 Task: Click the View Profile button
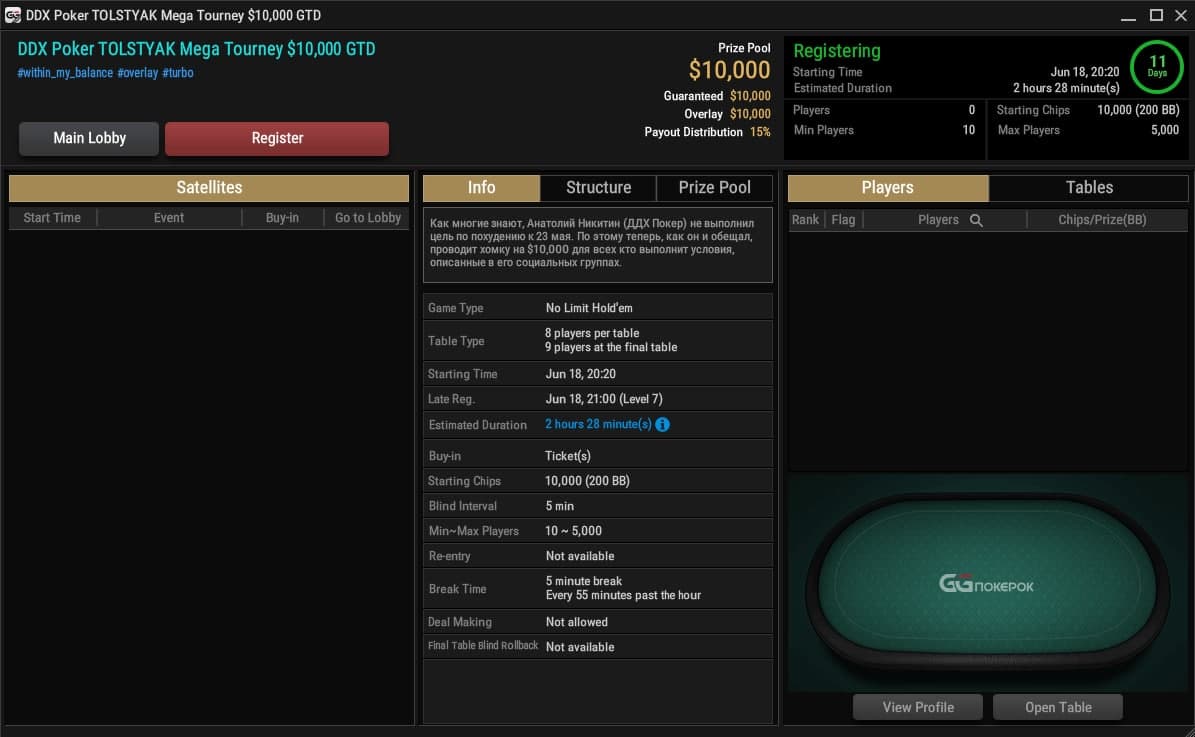918,707
